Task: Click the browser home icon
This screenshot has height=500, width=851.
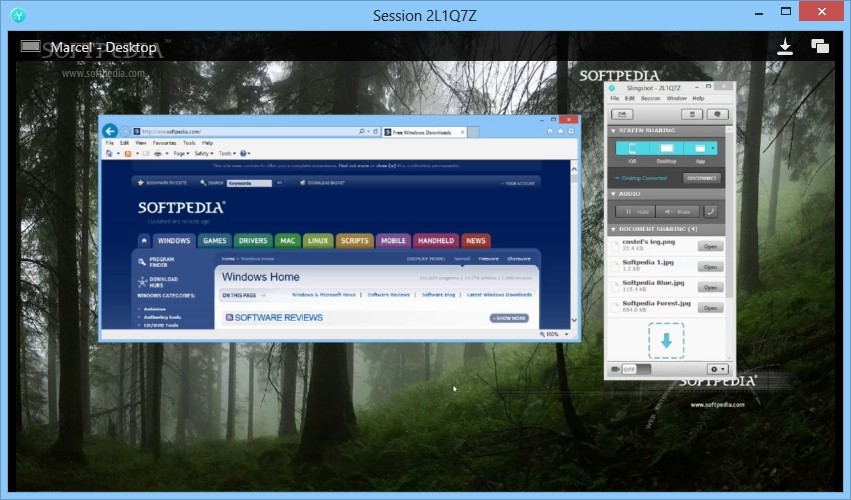Action: tap(550, 131)
